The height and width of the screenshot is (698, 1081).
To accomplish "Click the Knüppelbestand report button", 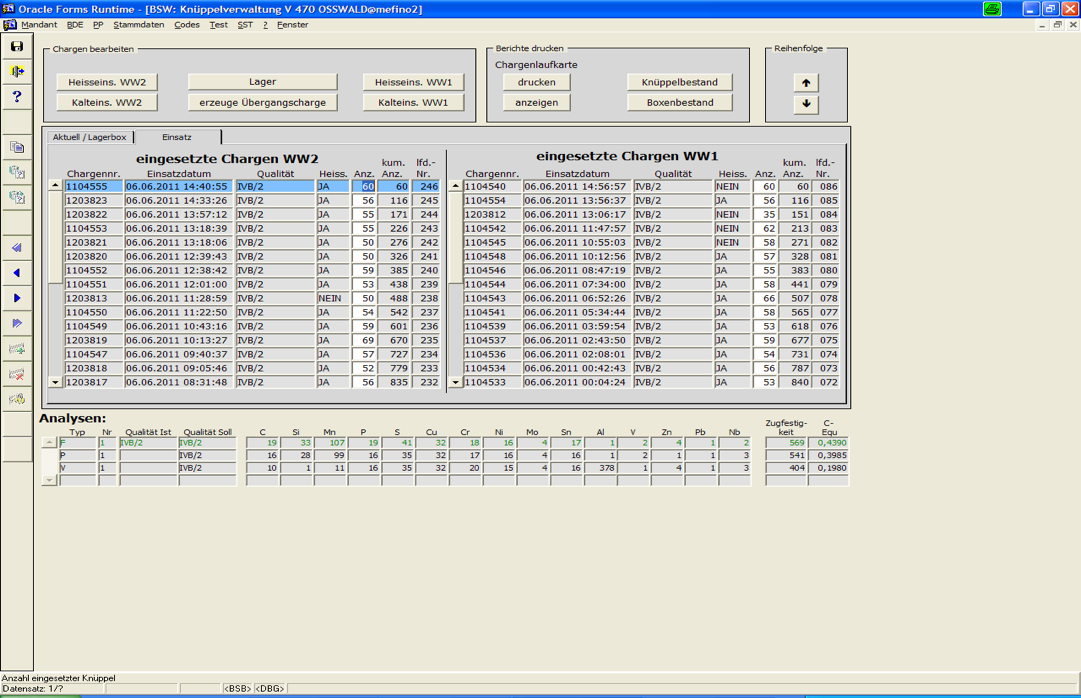I will point(680,82).
